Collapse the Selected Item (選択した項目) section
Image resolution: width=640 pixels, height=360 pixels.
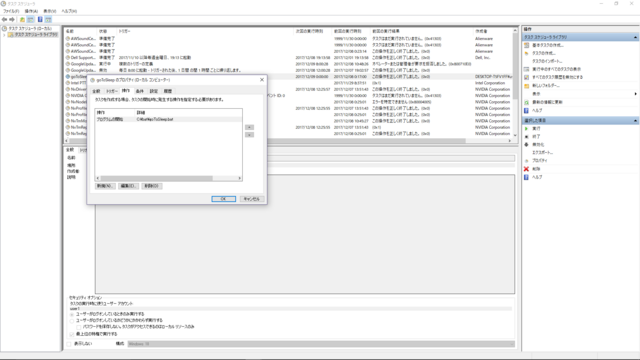[x=635, y=121]
